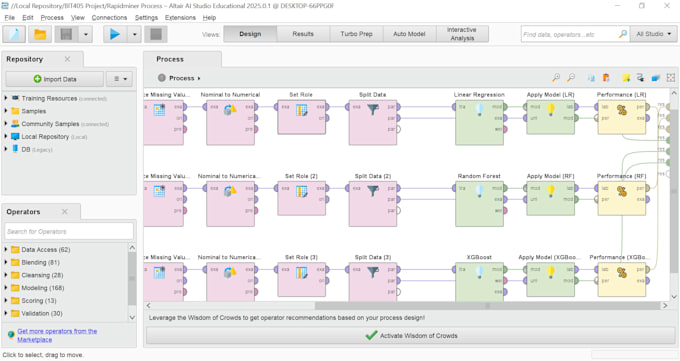Open the Process menu
Viewport: 680px width, 361px height.
pyautogui.click(x=52, y=18)
